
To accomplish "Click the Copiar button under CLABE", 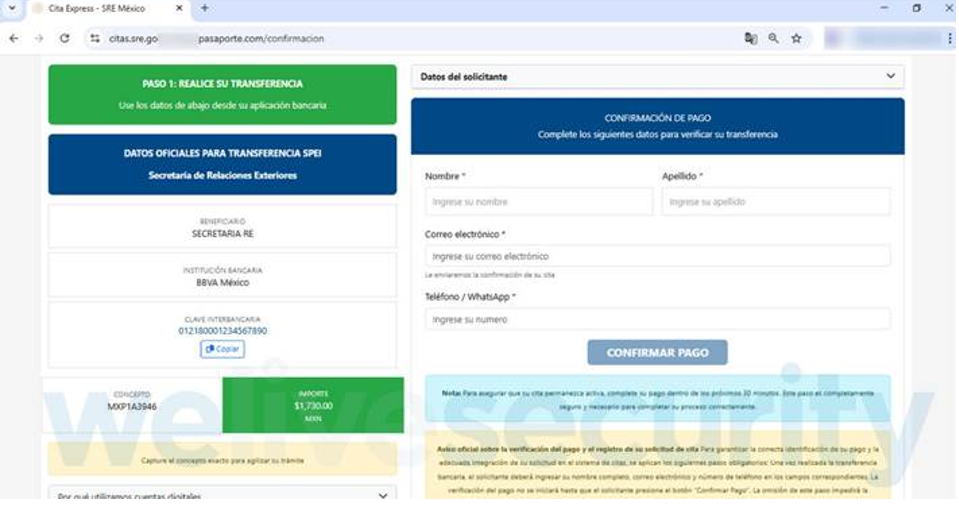I will pos(222,349).
